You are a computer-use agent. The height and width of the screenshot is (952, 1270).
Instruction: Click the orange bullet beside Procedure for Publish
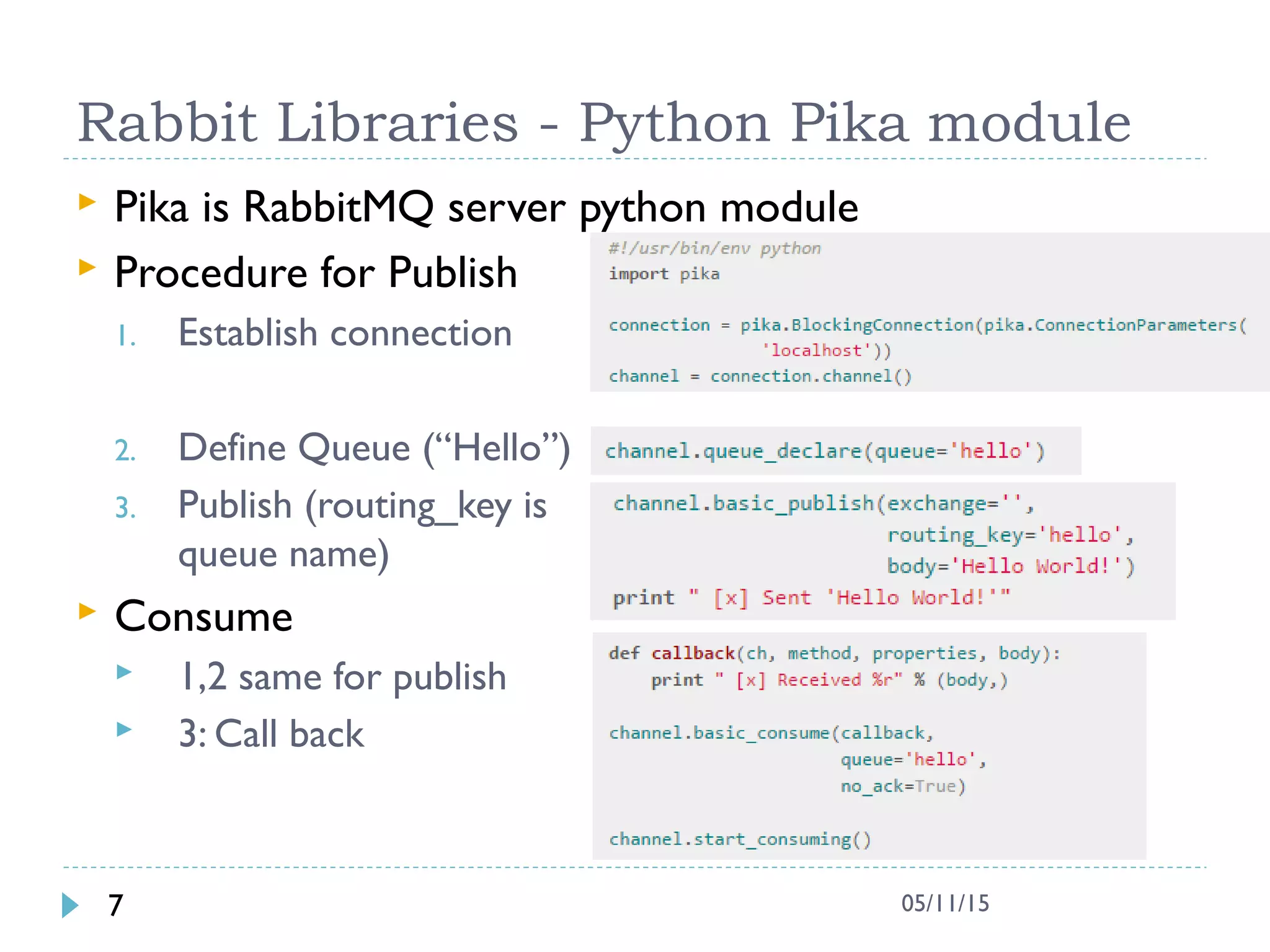coord(87,268)
